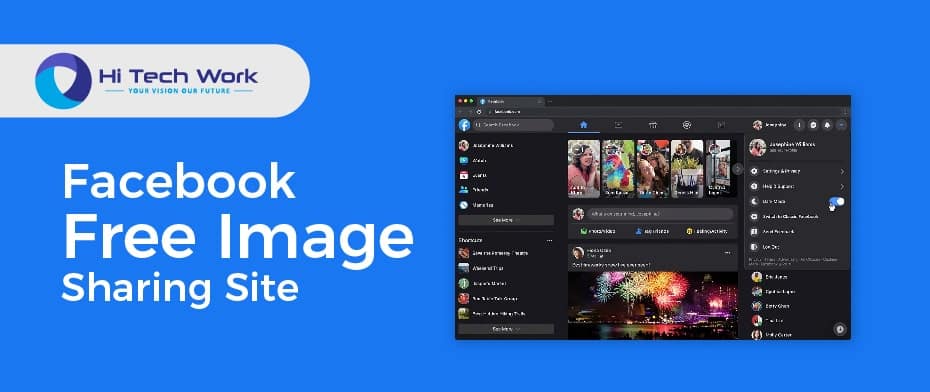Viewport: 930px width, 392px height.
Task: Expand See More below Memories
Action: (506, 220)
